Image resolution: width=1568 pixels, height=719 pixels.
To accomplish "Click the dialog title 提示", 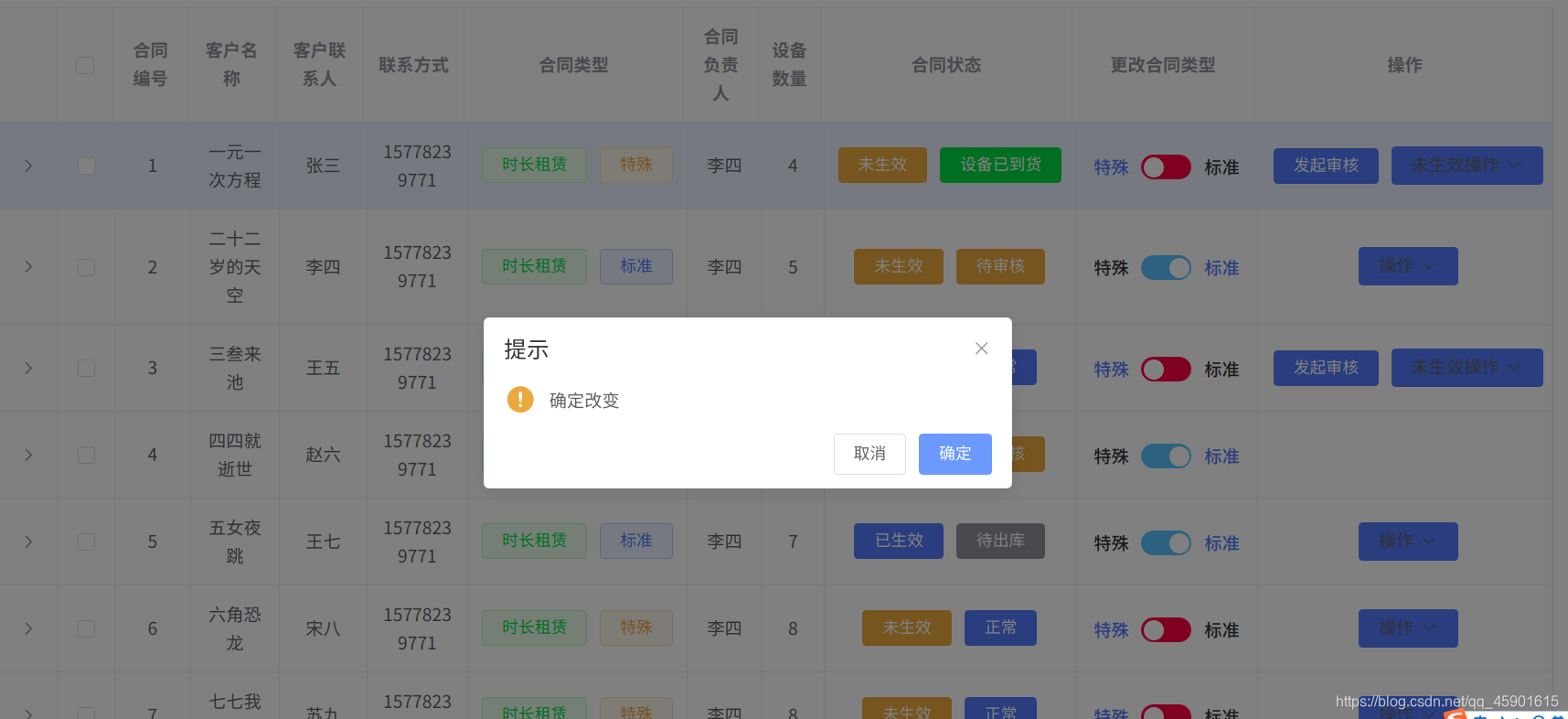I will [x=526, y=349].
